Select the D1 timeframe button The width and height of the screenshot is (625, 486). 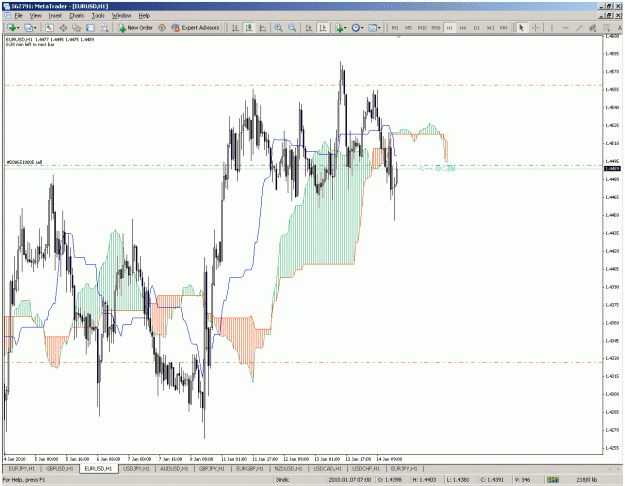click(477, 28)
